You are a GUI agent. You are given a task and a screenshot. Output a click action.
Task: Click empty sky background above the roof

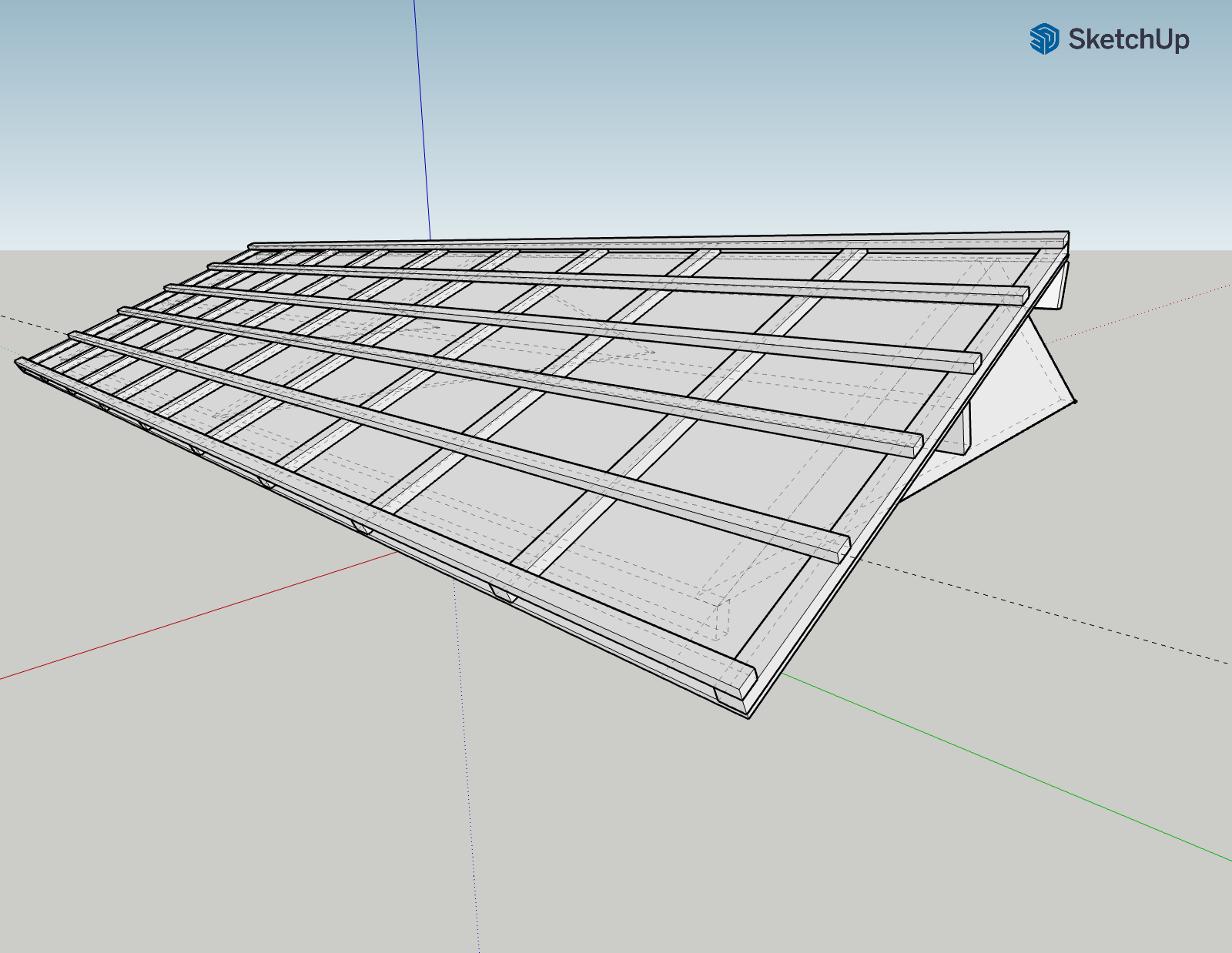point(693,115)
